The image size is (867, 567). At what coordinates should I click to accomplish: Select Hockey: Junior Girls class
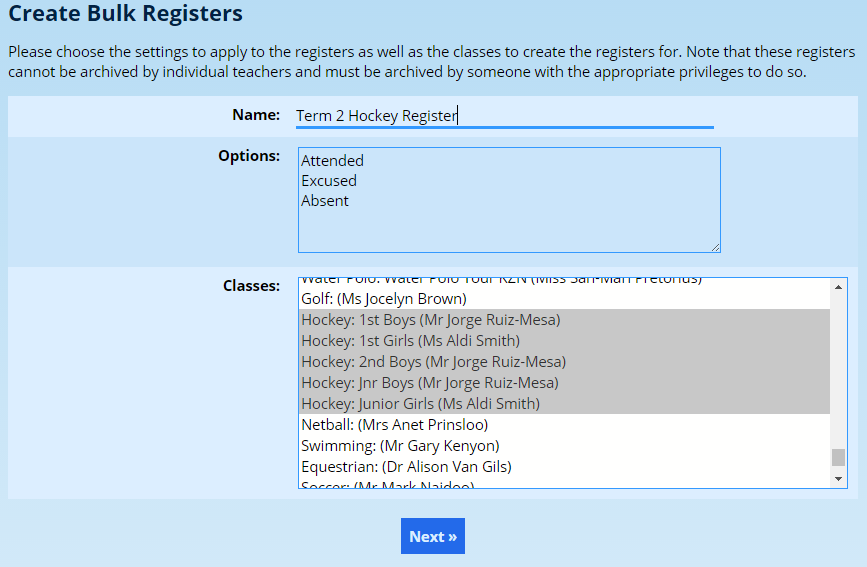(x=420, y=404)
